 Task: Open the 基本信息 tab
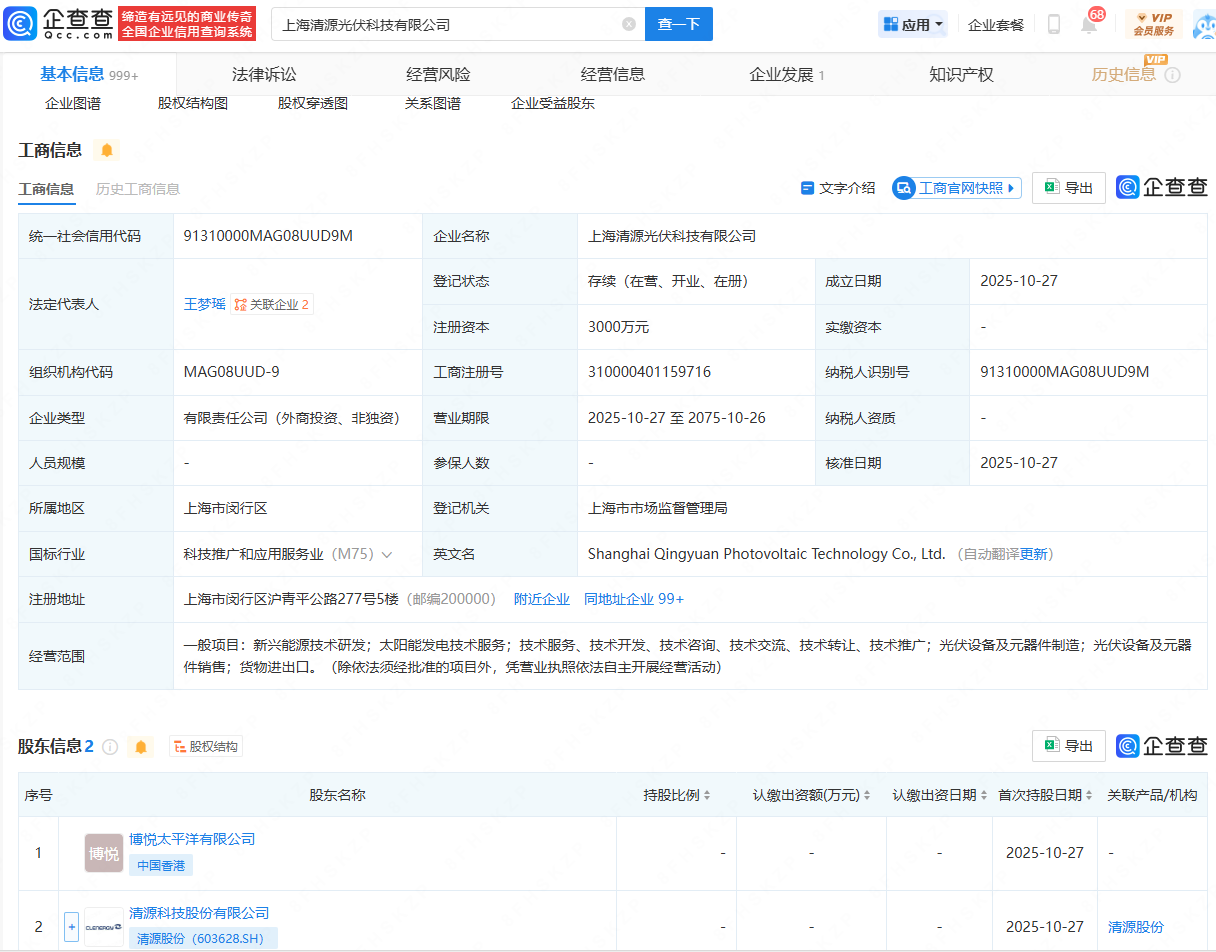point(89,75)
